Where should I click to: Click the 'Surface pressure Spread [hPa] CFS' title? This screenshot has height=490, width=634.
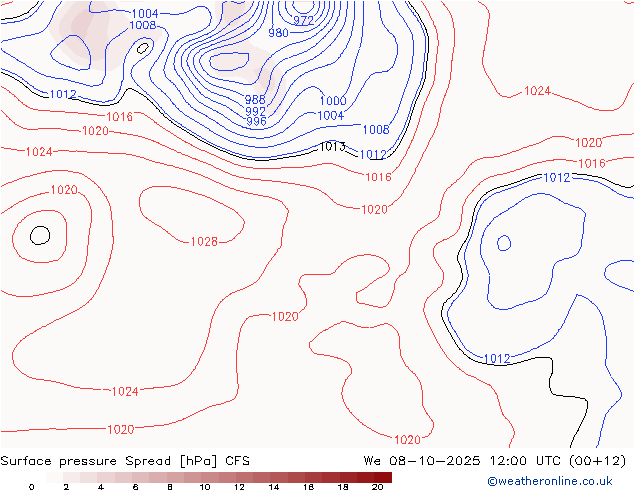[125, 461]
